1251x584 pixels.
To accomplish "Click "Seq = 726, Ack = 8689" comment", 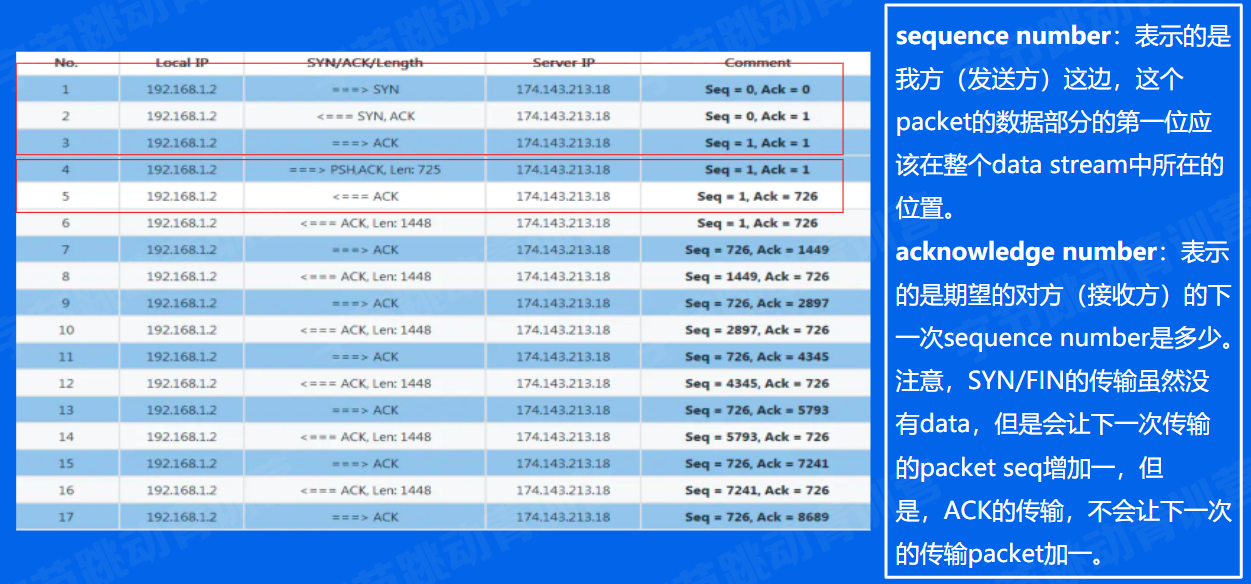I will coord(757,517).
